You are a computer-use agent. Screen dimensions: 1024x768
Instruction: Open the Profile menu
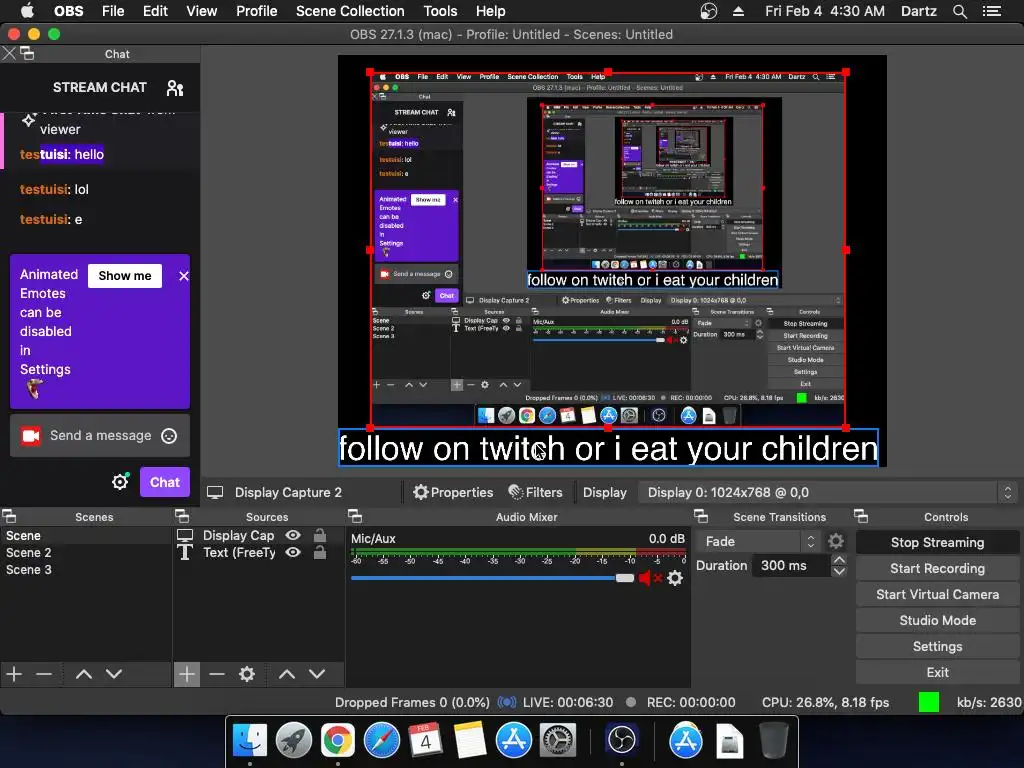tap(257, 11)
